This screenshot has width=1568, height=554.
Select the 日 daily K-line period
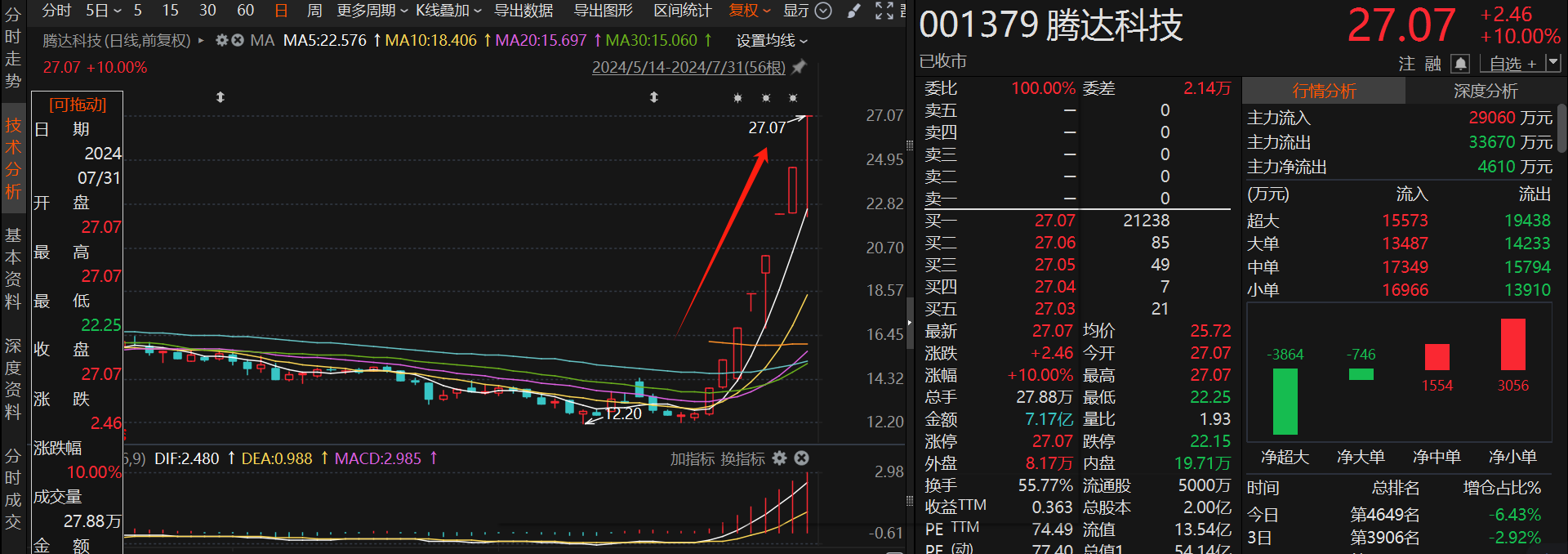point(281,11)
